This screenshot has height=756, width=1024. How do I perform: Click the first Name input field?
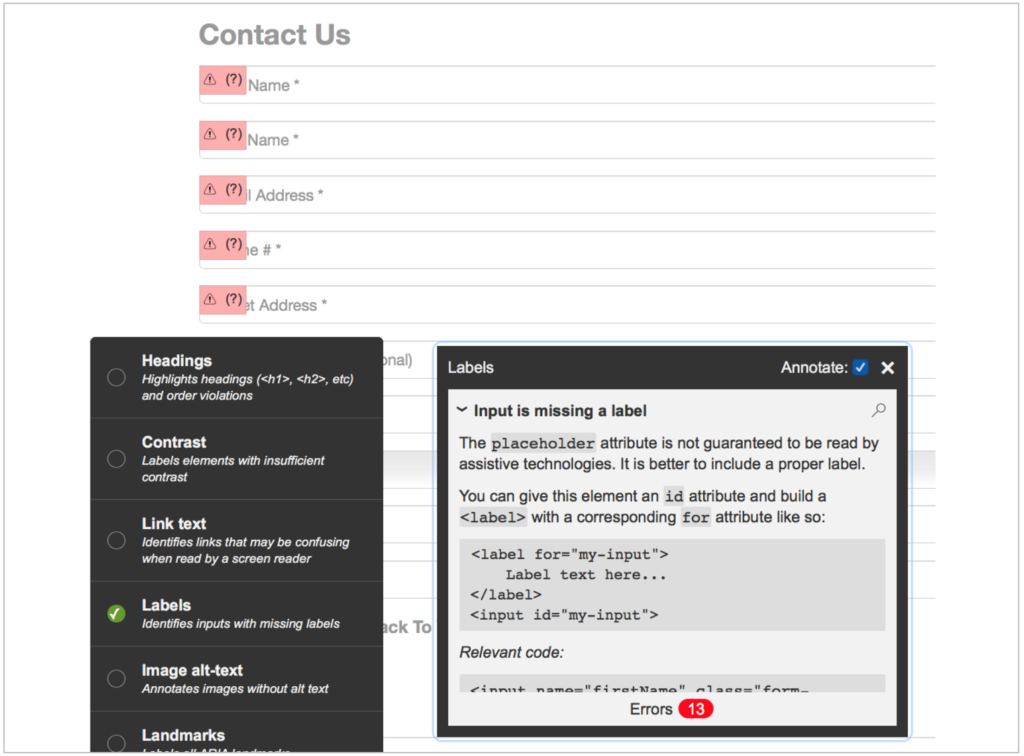click(567, 85)
